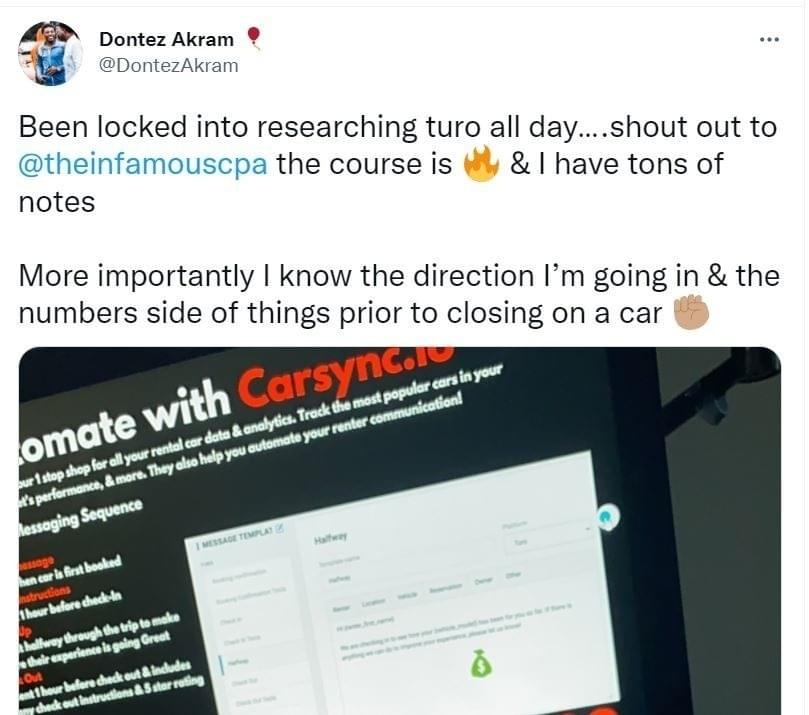Open the @theinfamouscpa mention link
Image resolution: width=809 pixels, height=715 pixels.
click(x=143, y=164)
